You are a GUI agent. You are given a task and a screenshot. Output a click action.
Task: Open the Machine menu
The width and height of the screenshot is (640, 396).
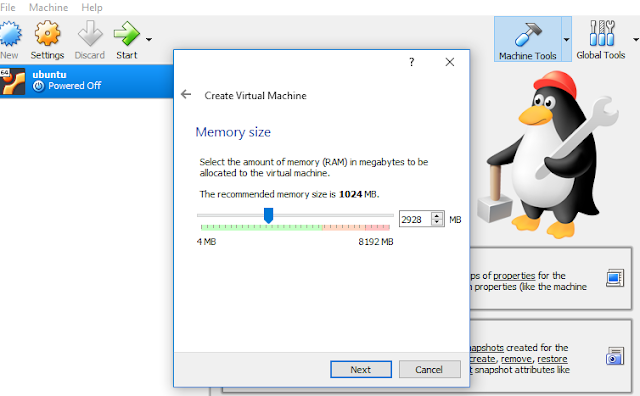[x=49, y=7]
